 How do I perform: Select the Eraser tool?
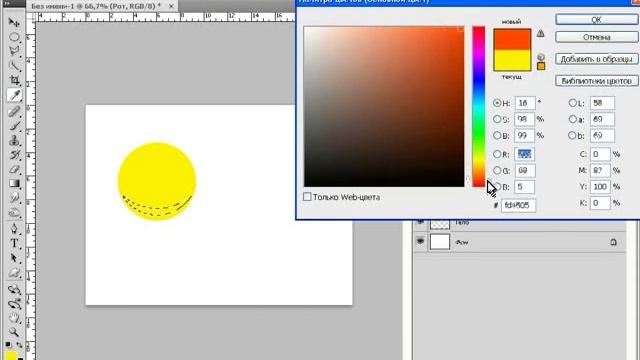14,169
